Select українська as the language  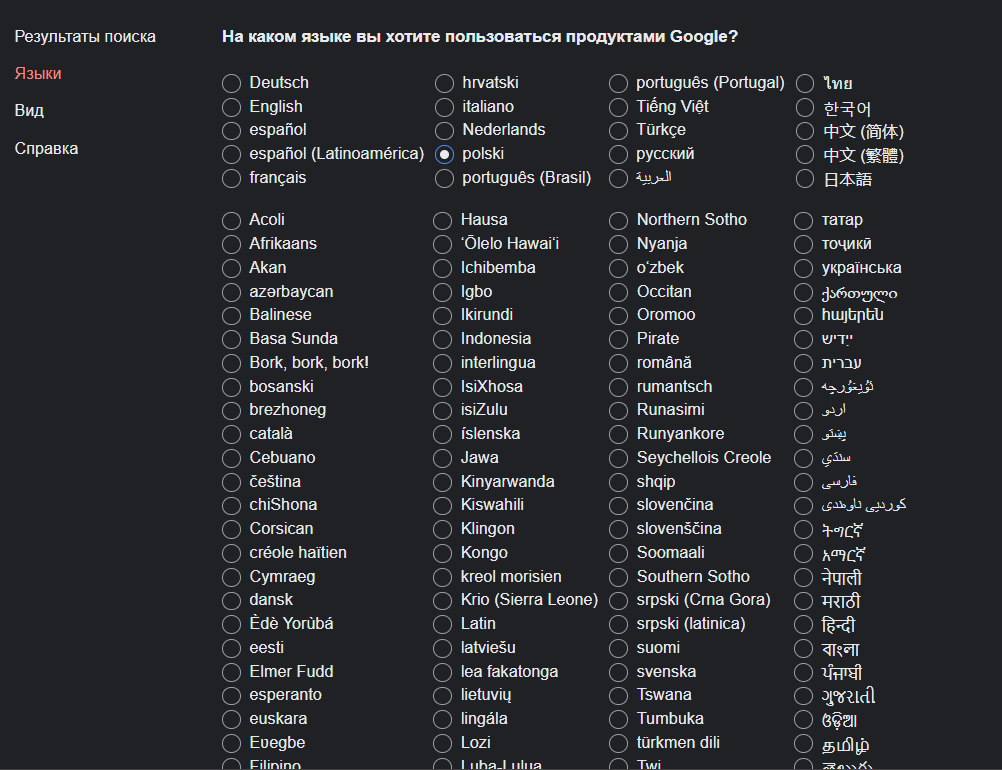point(804,268)
